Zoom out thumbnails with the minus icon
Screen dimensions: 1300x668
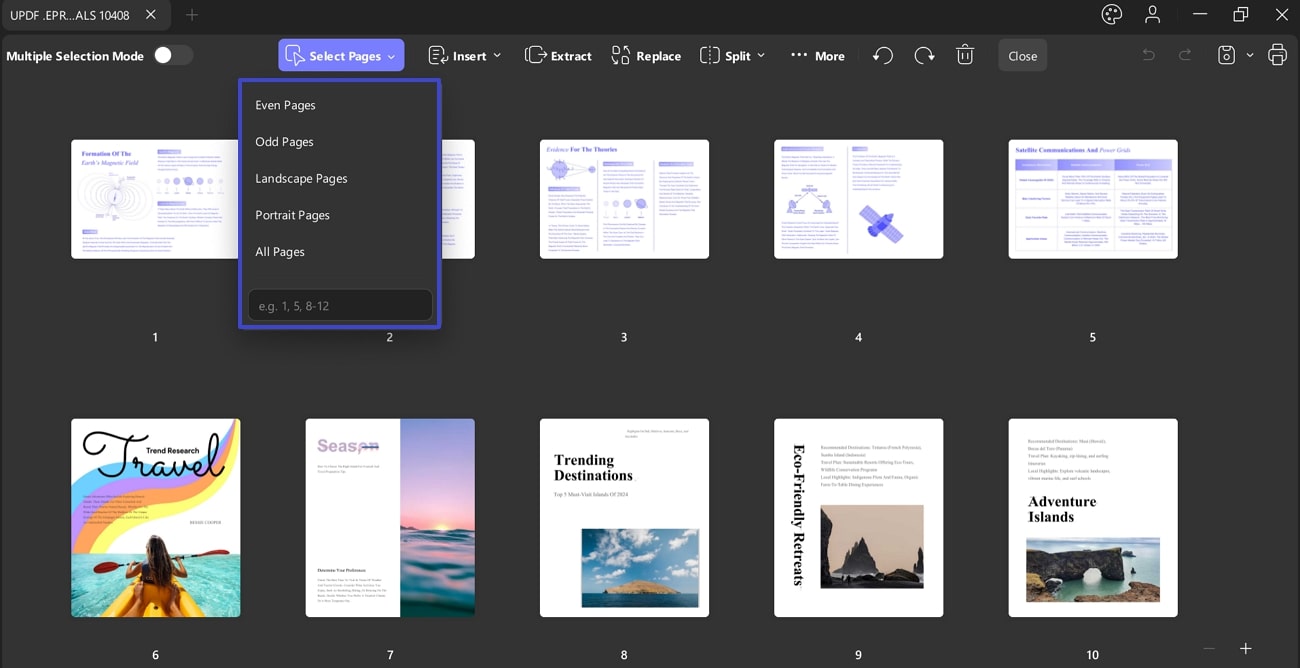point(1209,649)
